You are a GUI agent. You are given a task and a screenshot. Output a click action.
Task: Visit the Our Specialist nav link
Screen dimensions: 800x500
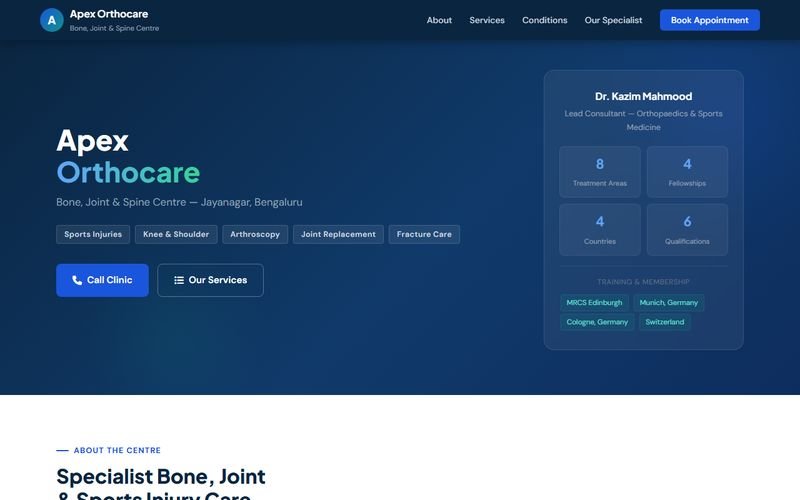613,20
